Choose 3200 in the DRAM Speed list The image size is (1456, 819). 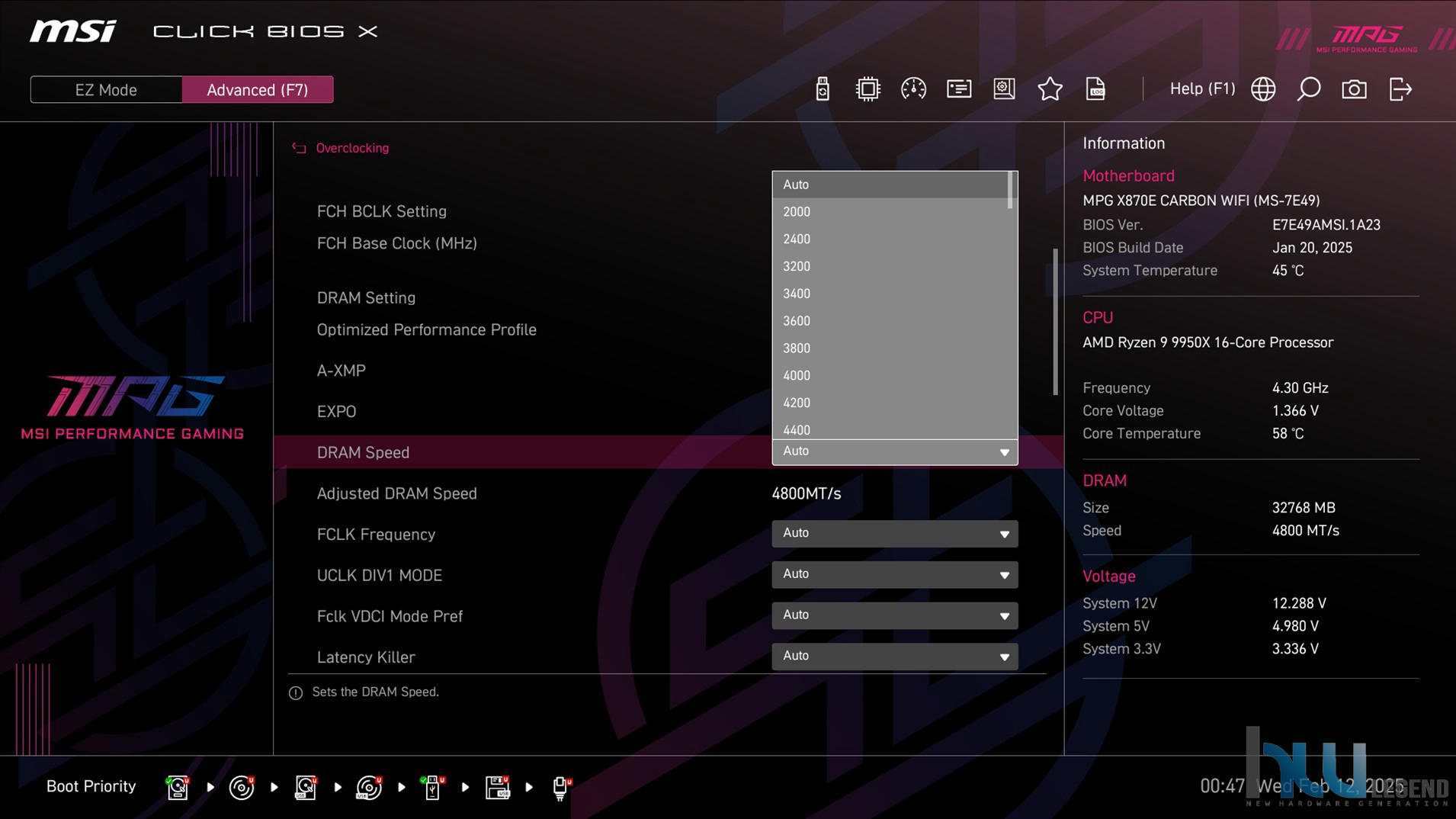[x=890, y=266]
